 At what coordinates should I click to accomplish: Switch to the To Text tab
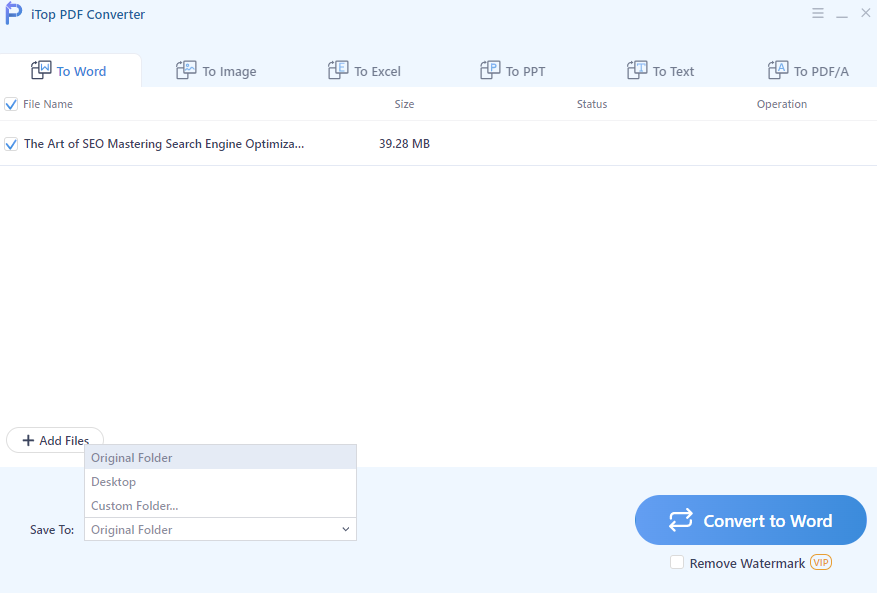tap(661, 71)
